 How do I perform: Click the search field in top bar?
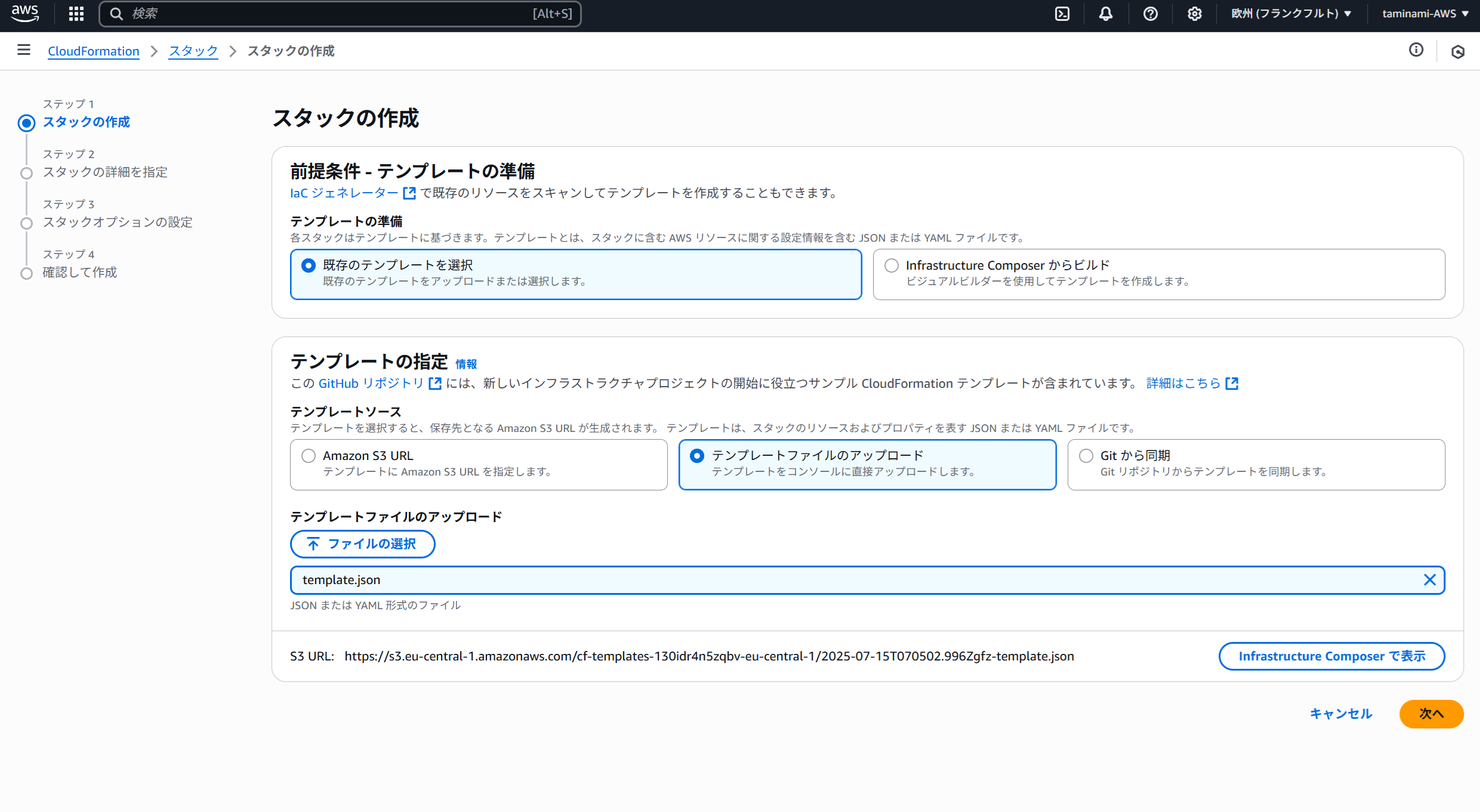point(340,14)
